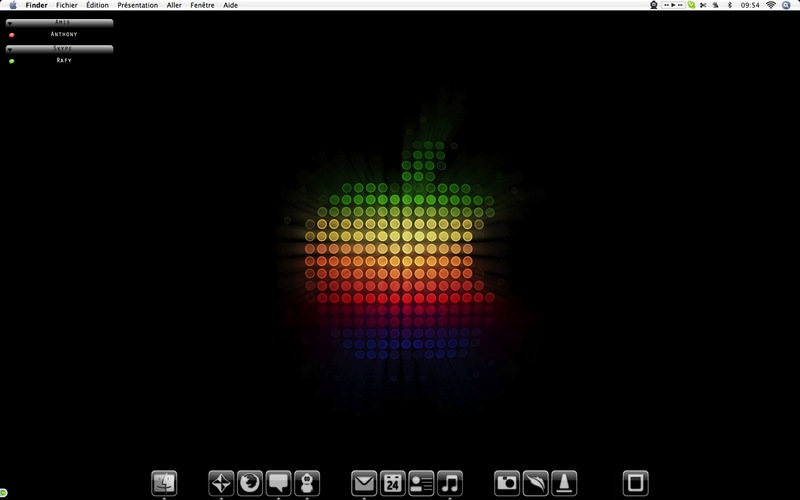800x500 pixels.
Task: Open the Aide menu
Action: [x=231, y=5]
